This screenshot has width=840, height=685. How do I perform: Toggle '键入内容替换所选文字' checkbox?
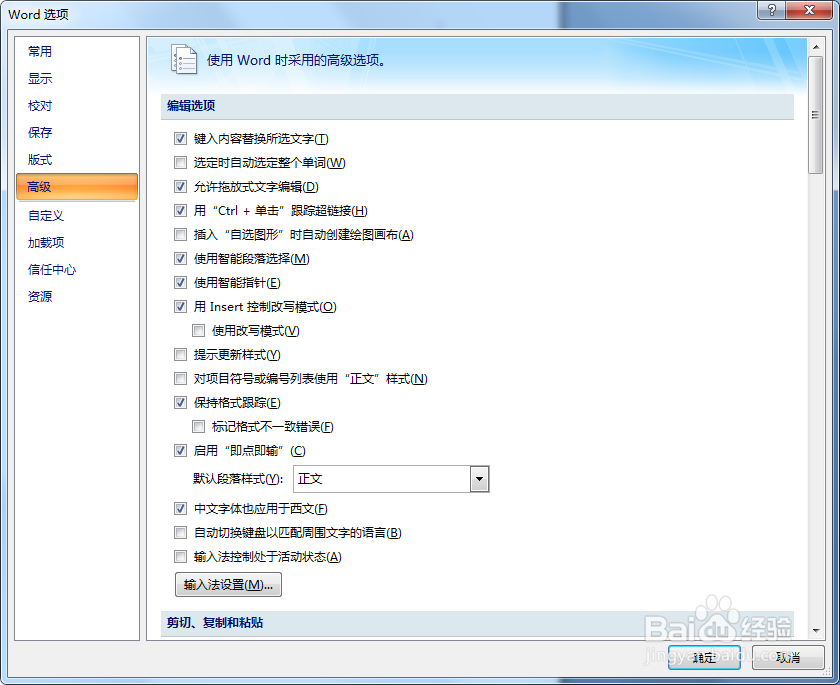(181, 139)
